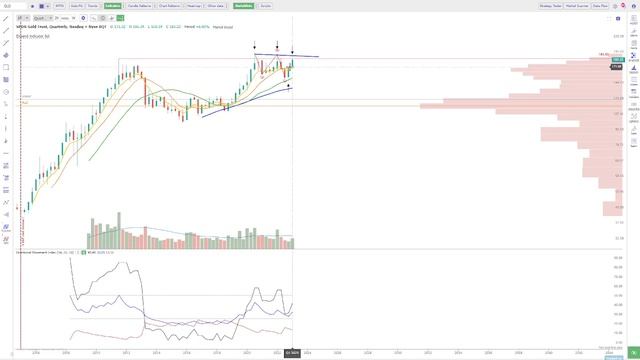640x360 pixels.
Task: Click the green icon after the crosshair tool
Action: tap(120, 18)
